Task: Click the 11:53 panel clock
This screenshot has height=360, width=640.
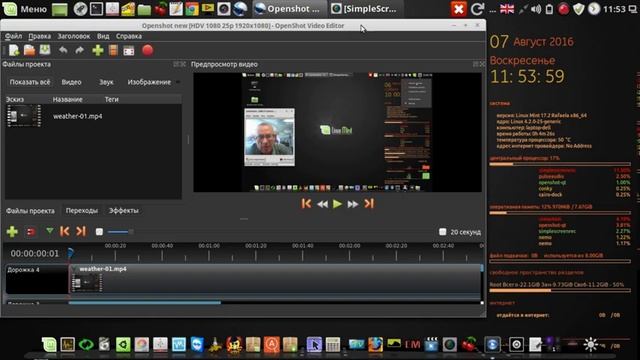Action: tap(614, 9)
